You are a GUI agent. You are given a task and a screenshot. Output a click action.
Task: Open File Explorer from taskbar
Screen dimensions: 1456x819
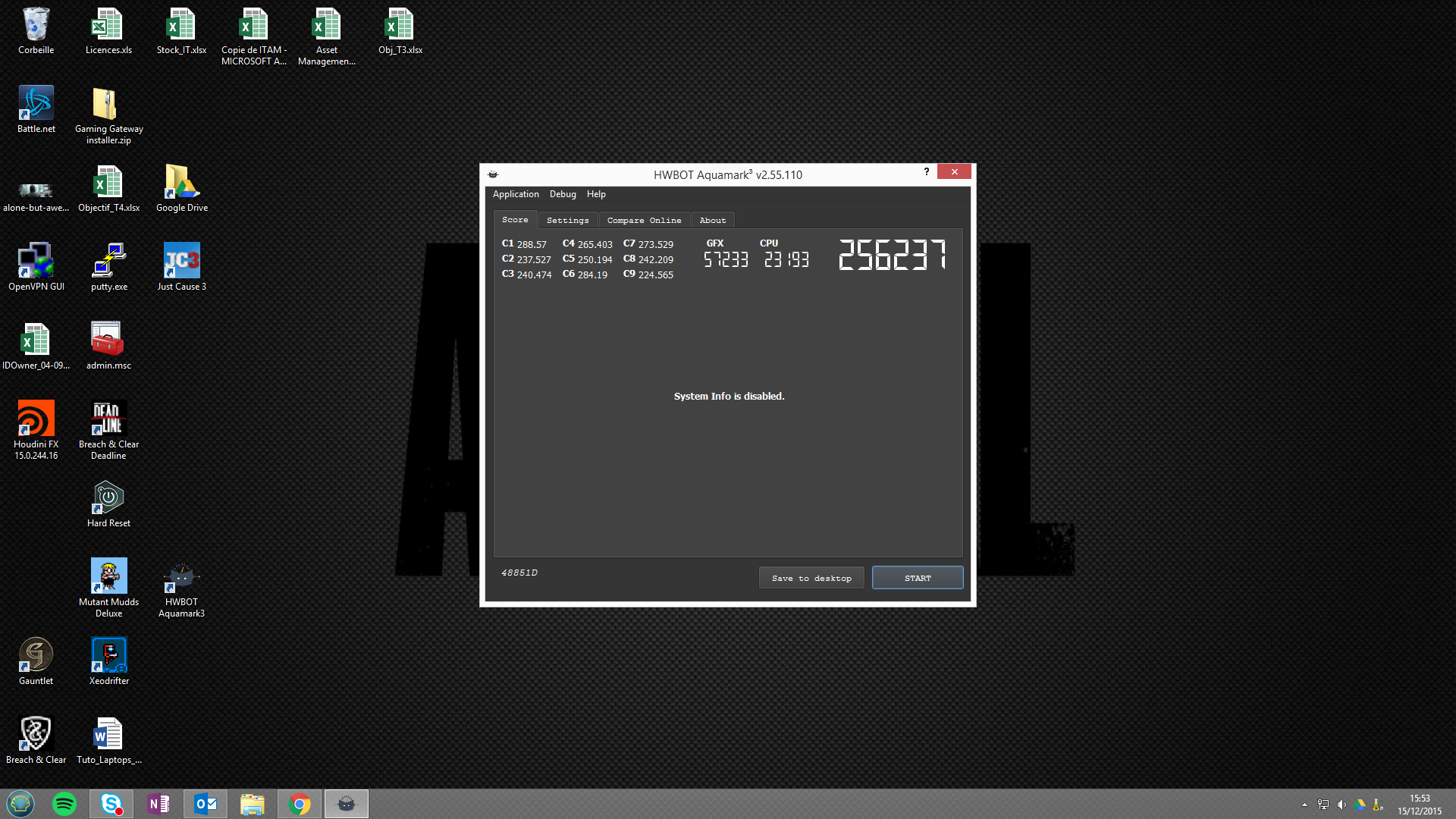[253, 804]
